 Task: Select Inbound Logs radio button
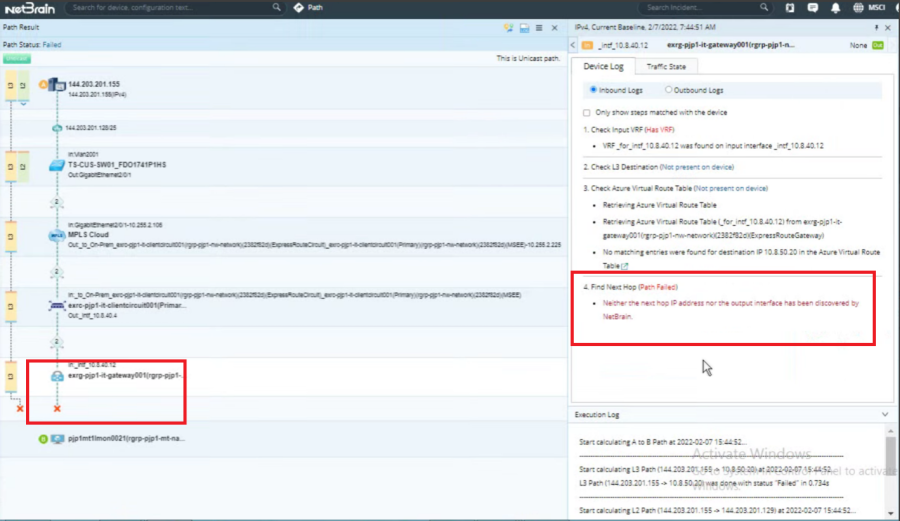[x=593, y=90]
